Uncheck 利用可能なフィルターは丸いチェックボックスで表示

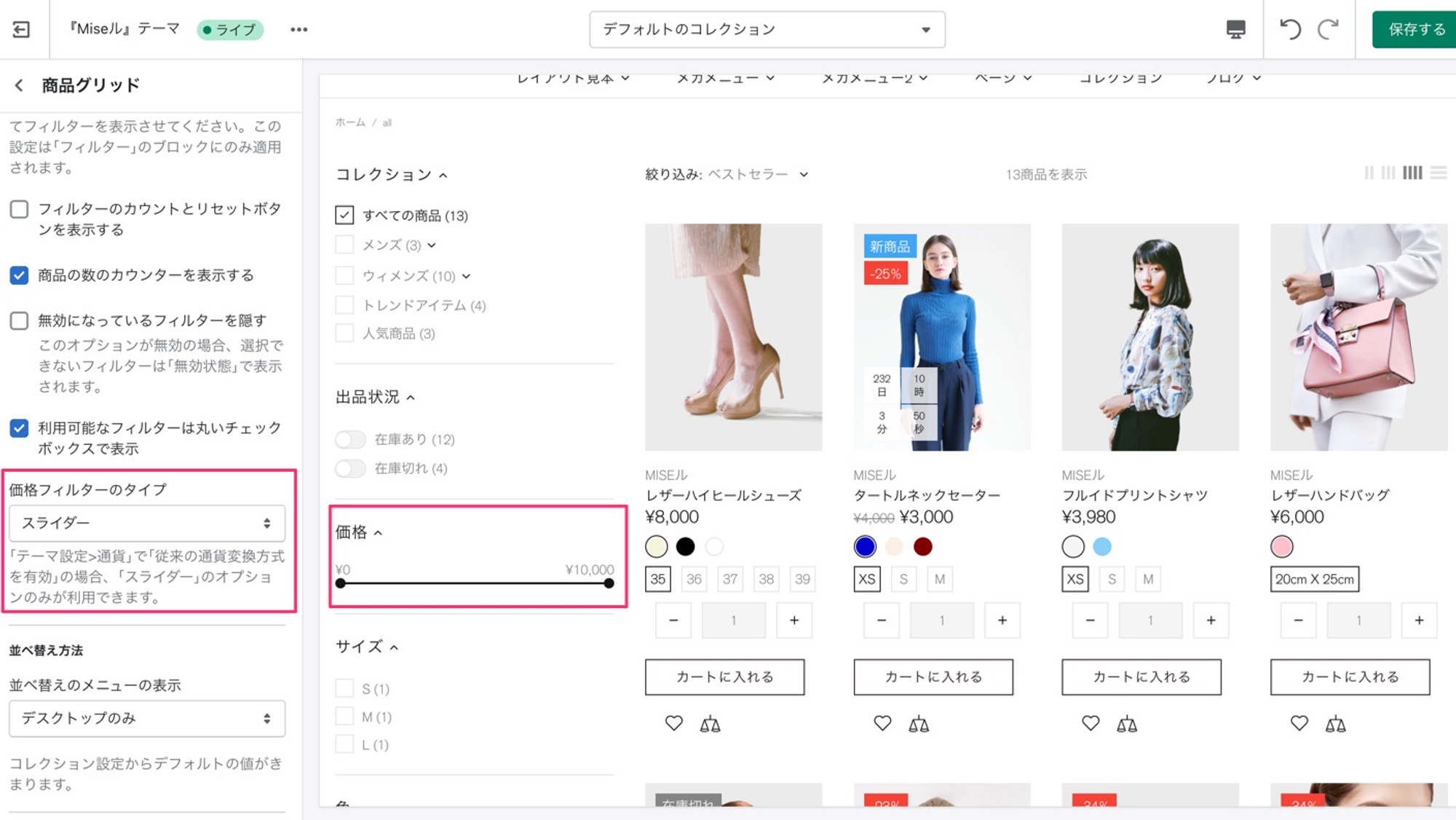pos(20,428)
